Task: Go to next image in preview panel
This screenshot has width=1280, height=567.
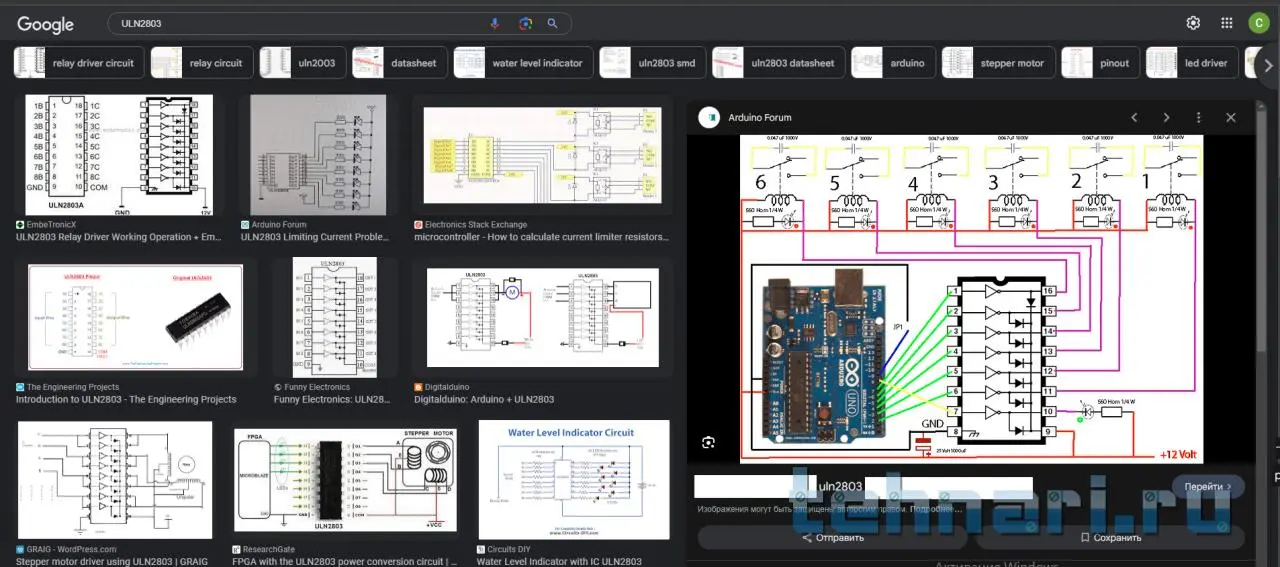Action: (1166, 118)
